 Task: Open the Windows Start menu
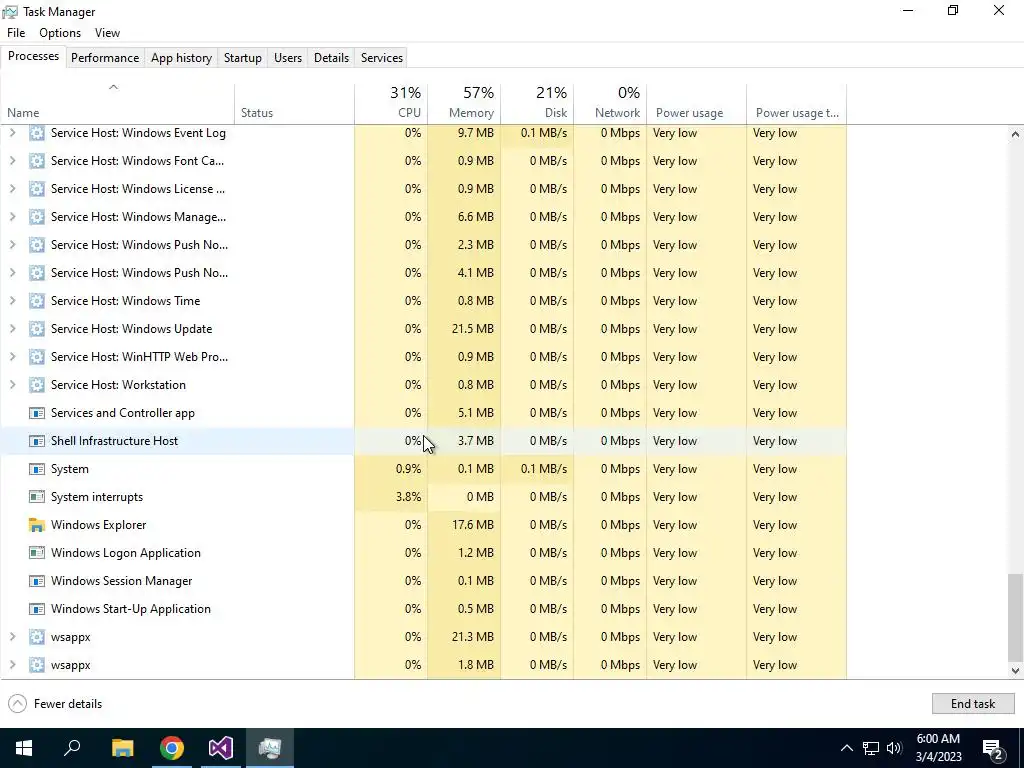24,748
